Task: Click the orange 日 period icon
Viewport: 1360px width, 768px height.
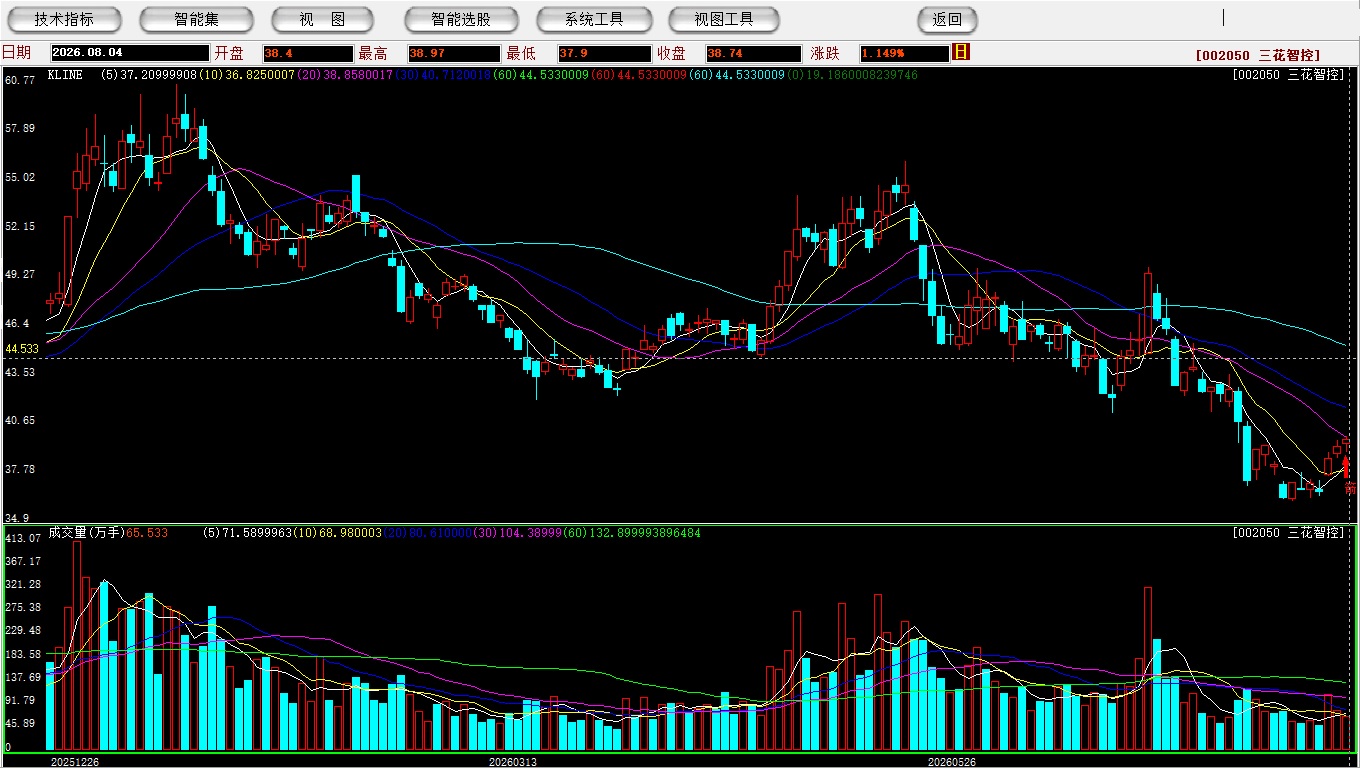Action: [x=962, y=52]
